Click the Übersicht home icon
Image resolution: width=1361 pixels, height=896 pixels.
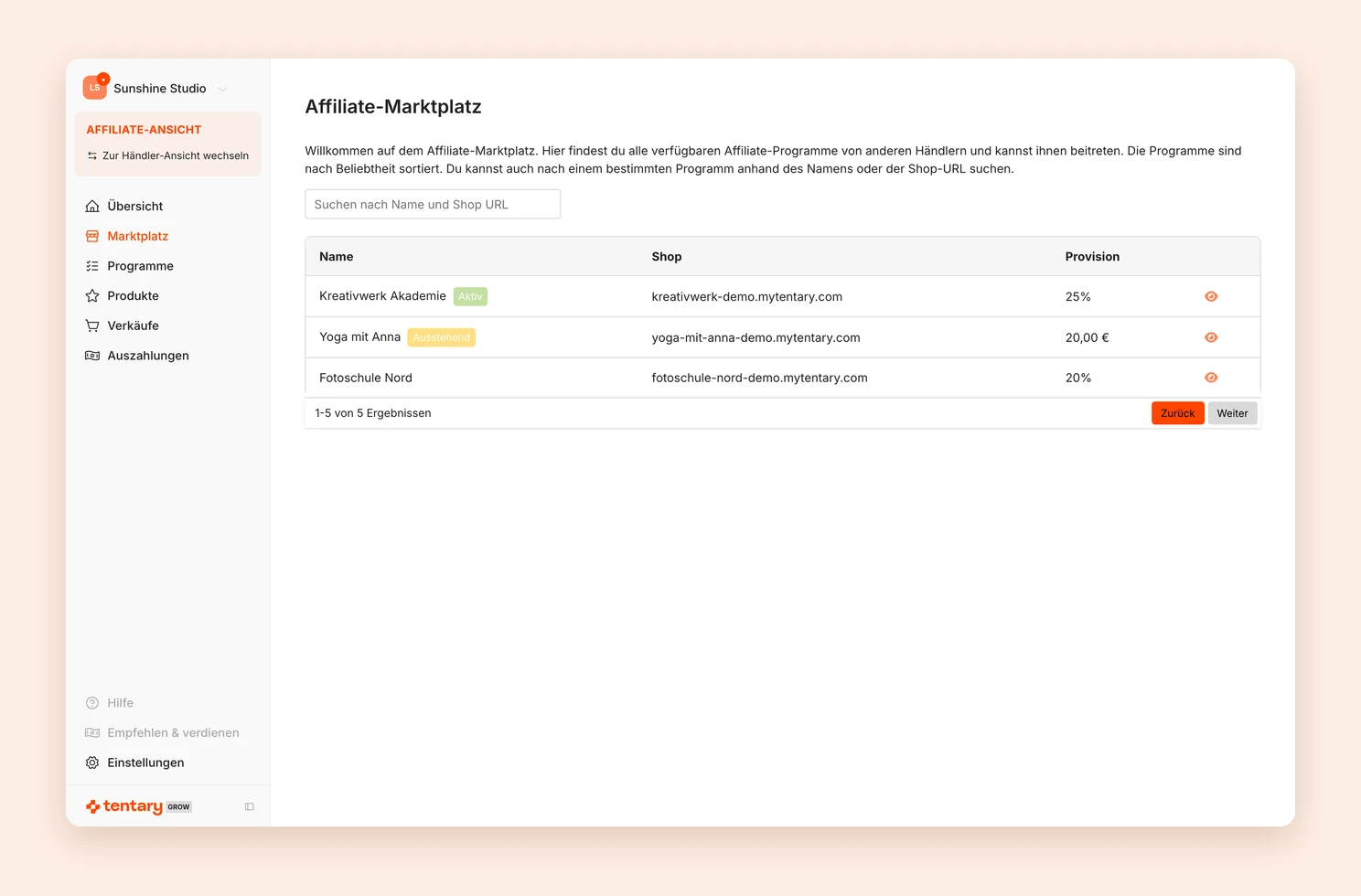click(92, 206)
